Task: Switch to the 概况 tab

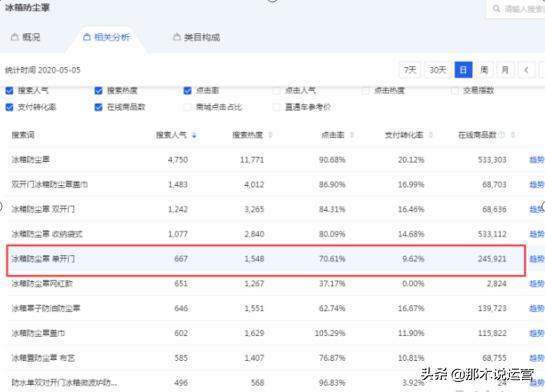Action: click(26, 37)
